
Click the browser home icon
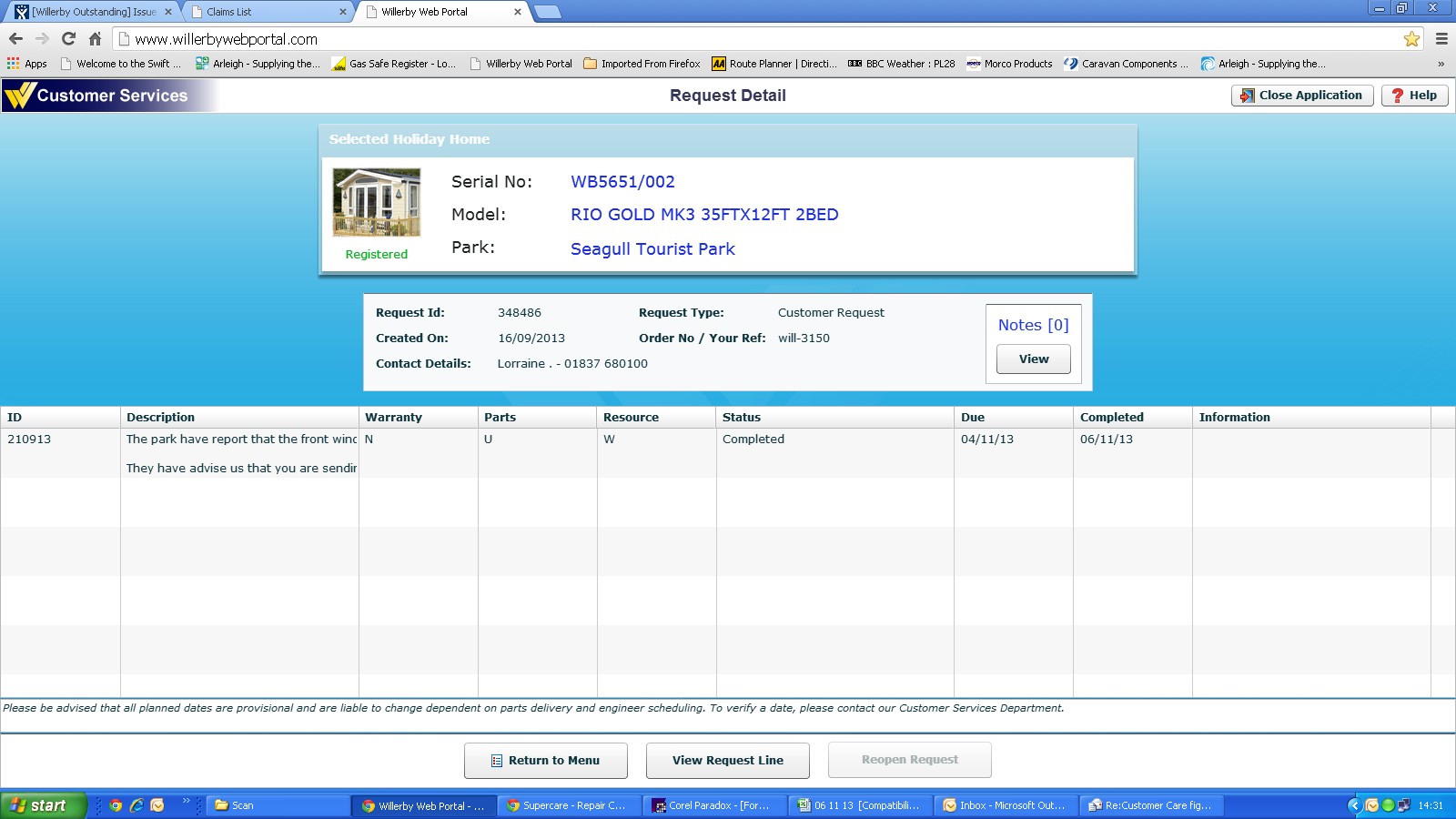click(x=95, y=39)
